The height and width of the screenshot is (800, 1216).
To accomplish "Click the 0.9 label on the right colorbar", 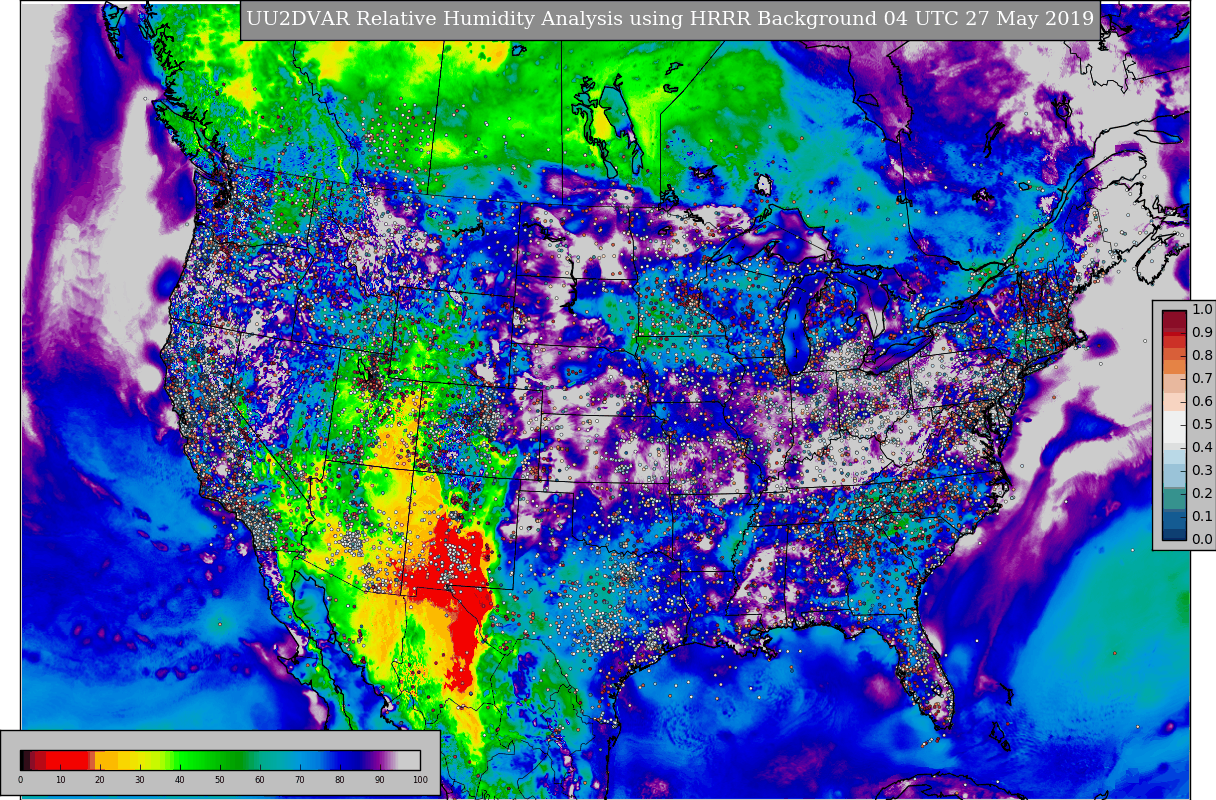I will (x=1202, y=332).
